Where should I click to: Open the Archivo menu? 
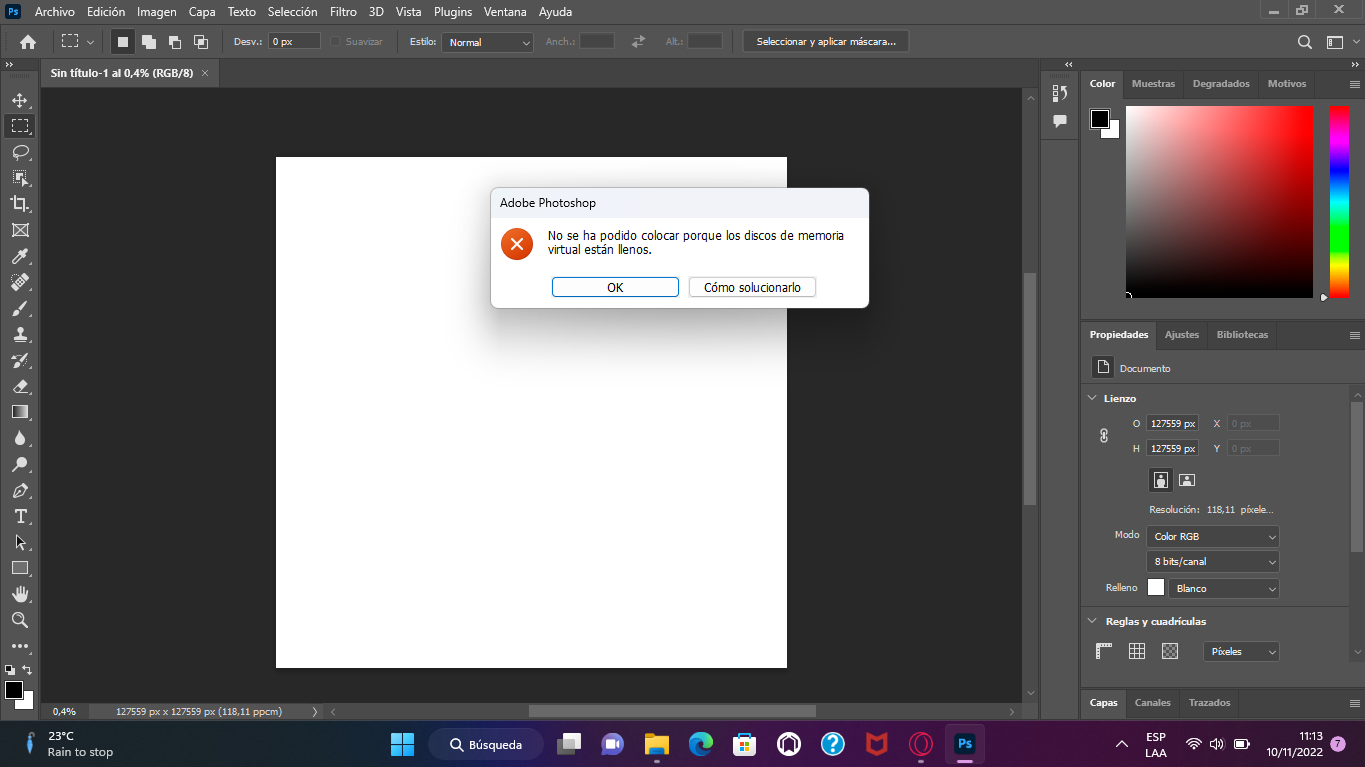pyautogui.click(x=54, y=12)
